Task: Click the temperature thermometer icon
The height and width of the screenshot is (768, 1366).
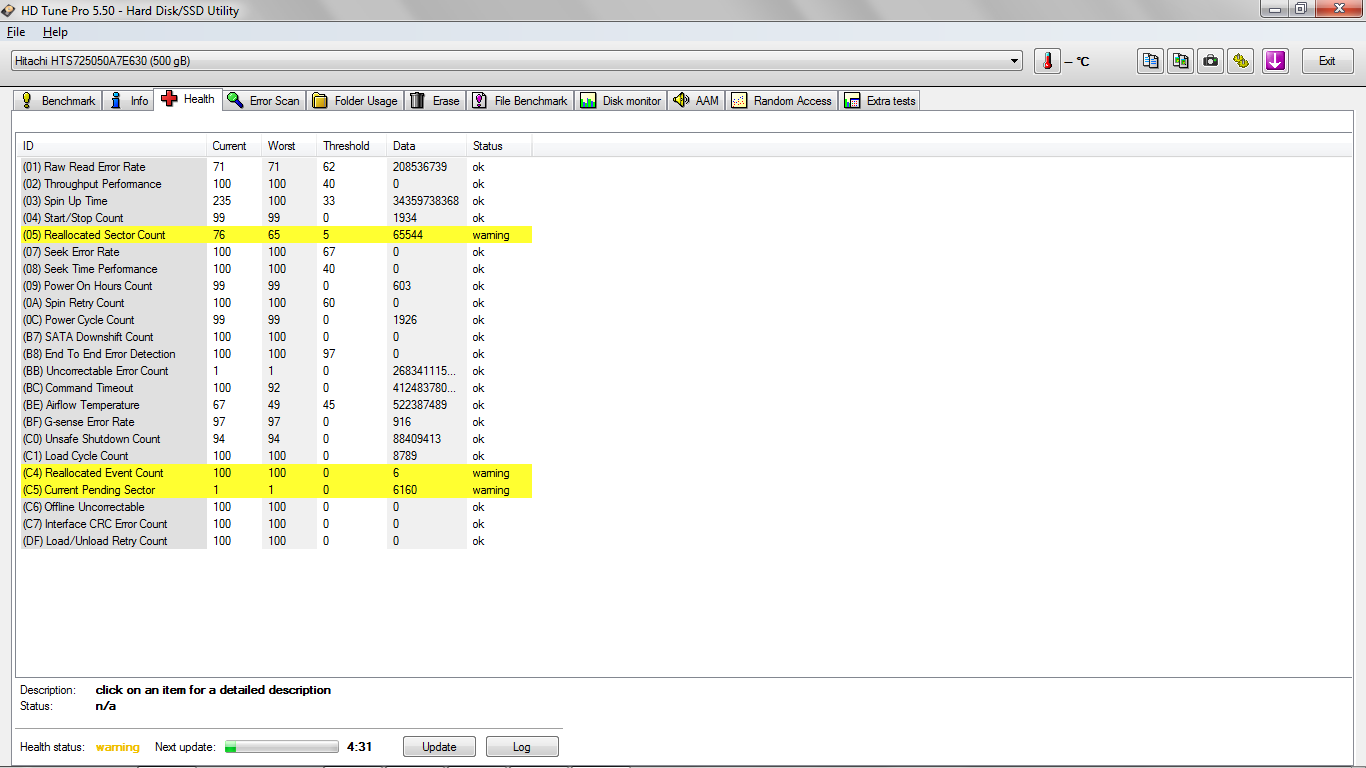Action: tap(1047, 61)
